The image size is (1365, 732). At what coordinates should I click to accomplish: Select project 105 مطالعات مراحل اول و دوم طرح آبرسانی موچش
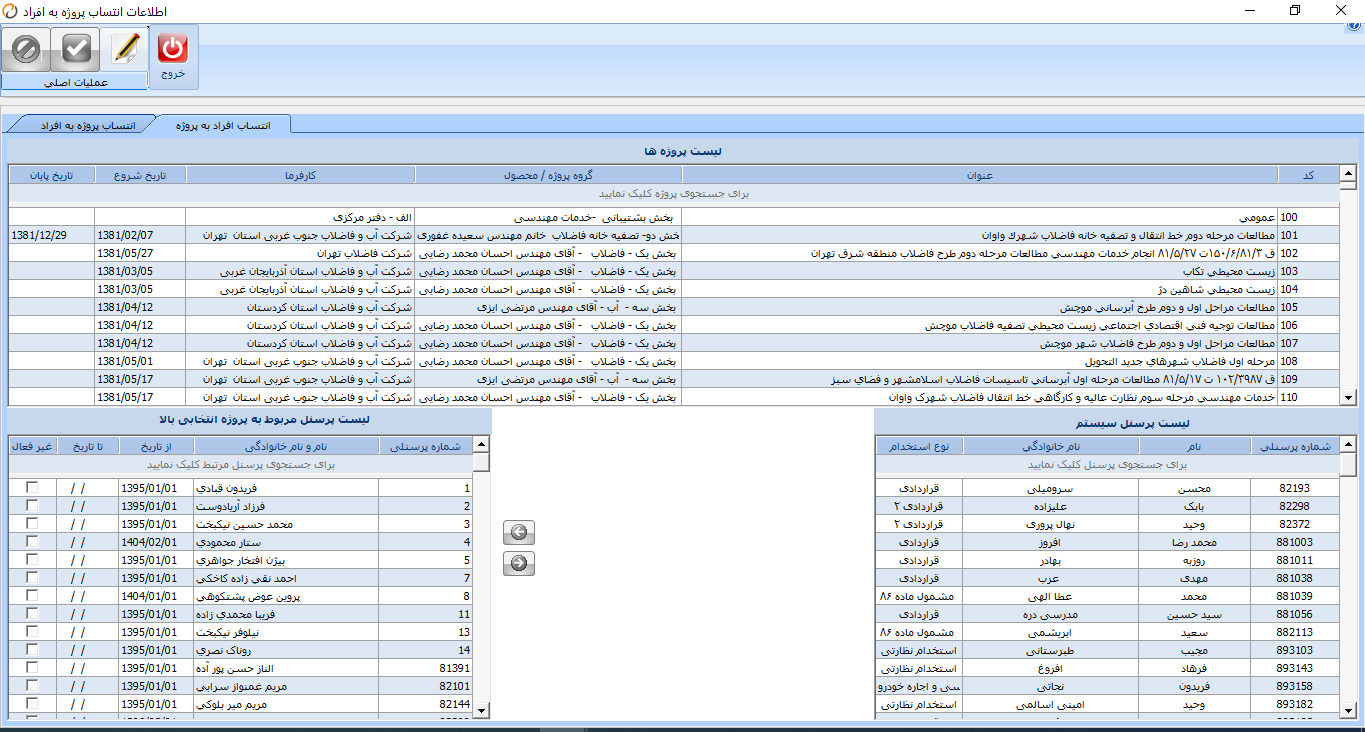pos(673,307)
